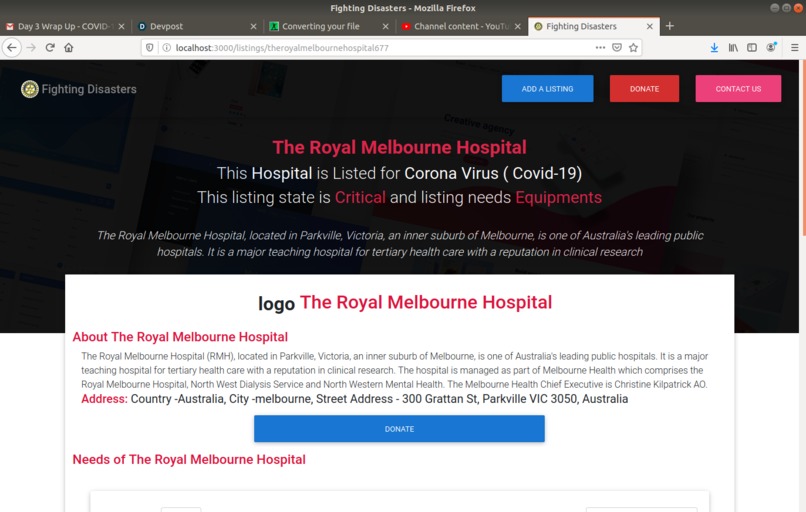
Task: Switch to the Devpost tab
Action: click(197, 26)
